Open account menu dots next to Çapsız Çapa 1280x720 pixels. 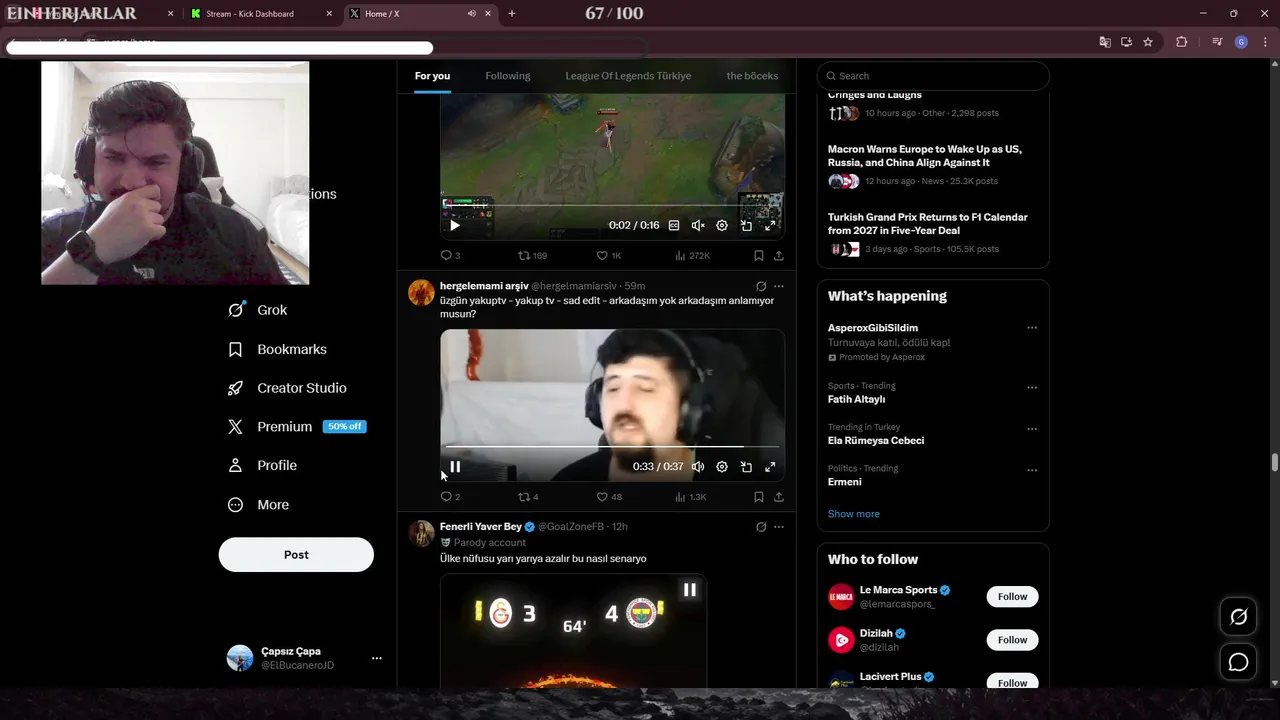pos(377,658)
